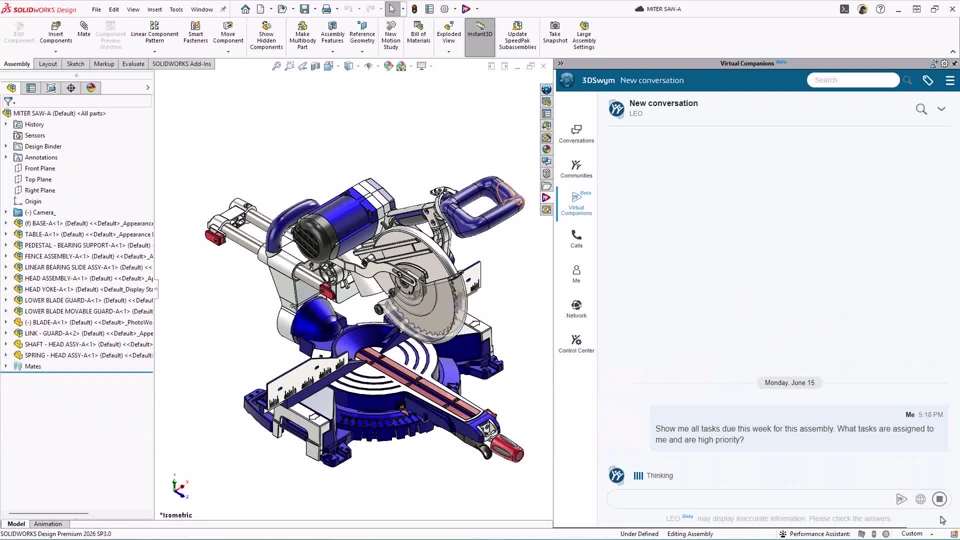
Task: Switch to the Layout tab
Action: pyautogui.click(x=48, y=64)
